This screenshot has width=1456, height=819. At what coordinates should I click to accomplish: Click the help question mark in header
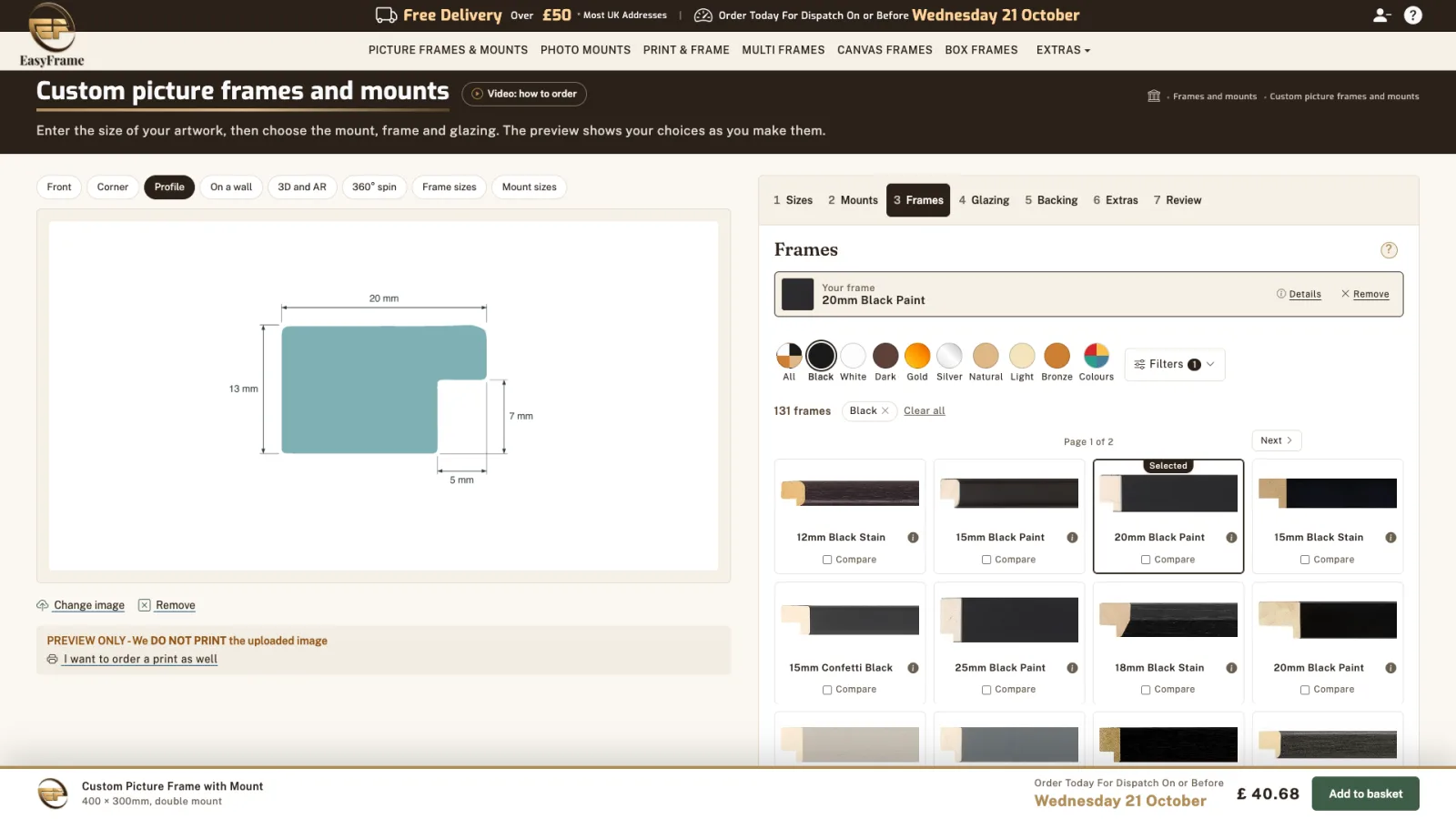[x=1413, y=15]
